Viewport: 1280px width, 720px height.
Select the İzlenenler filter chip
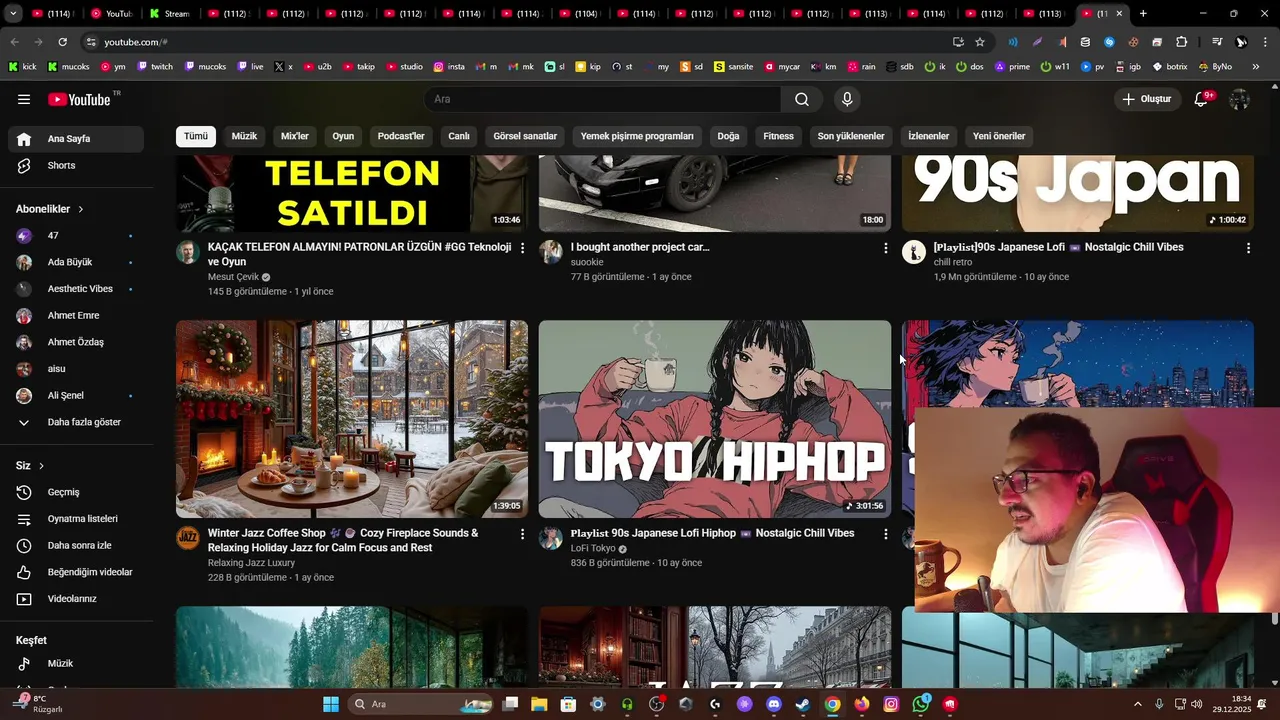[928, 136]
